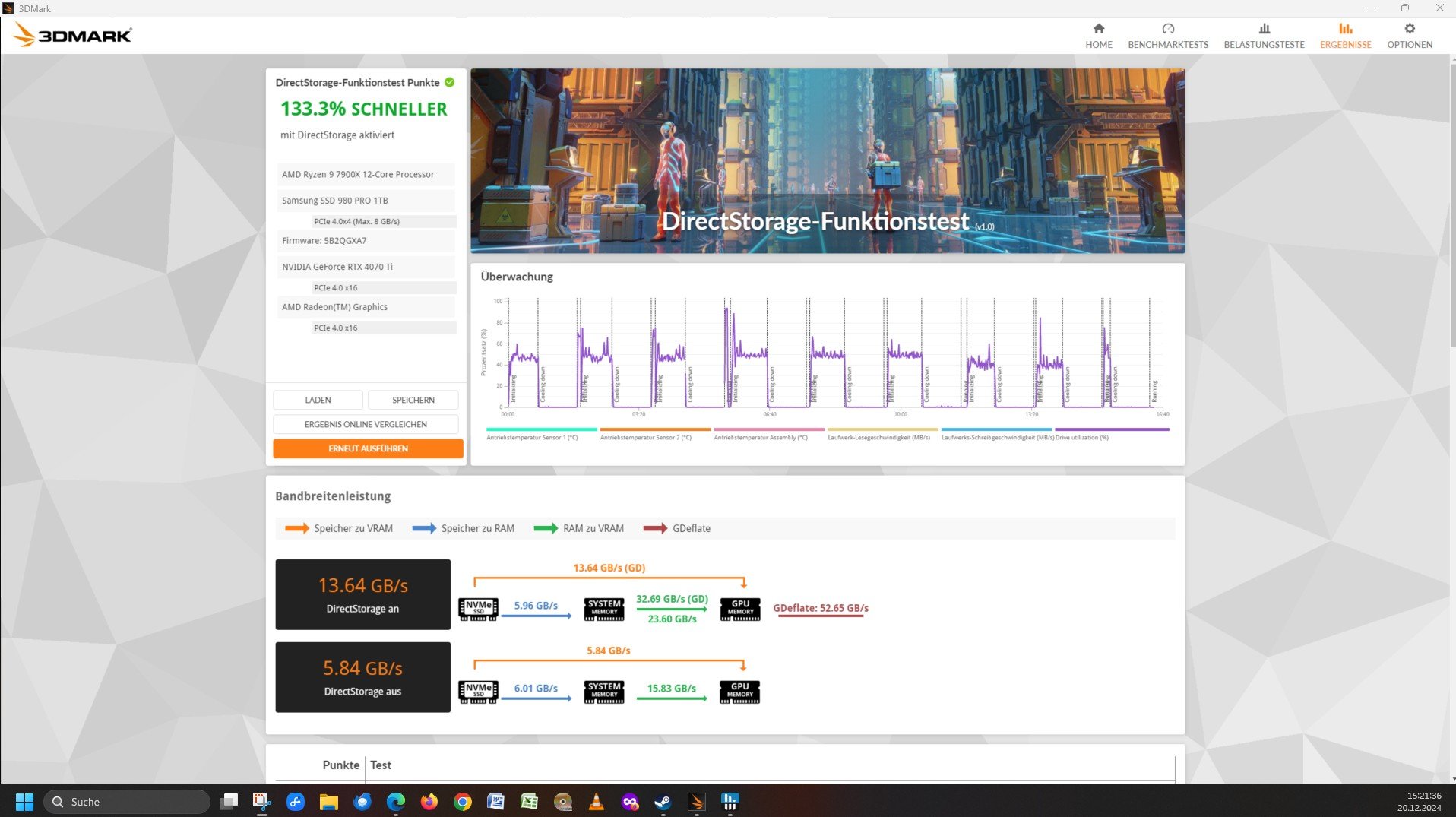The height and width of the screenshot is (817, 1456).
Task: Open Microsoft Word from taskbar
Action: [495, 801]
